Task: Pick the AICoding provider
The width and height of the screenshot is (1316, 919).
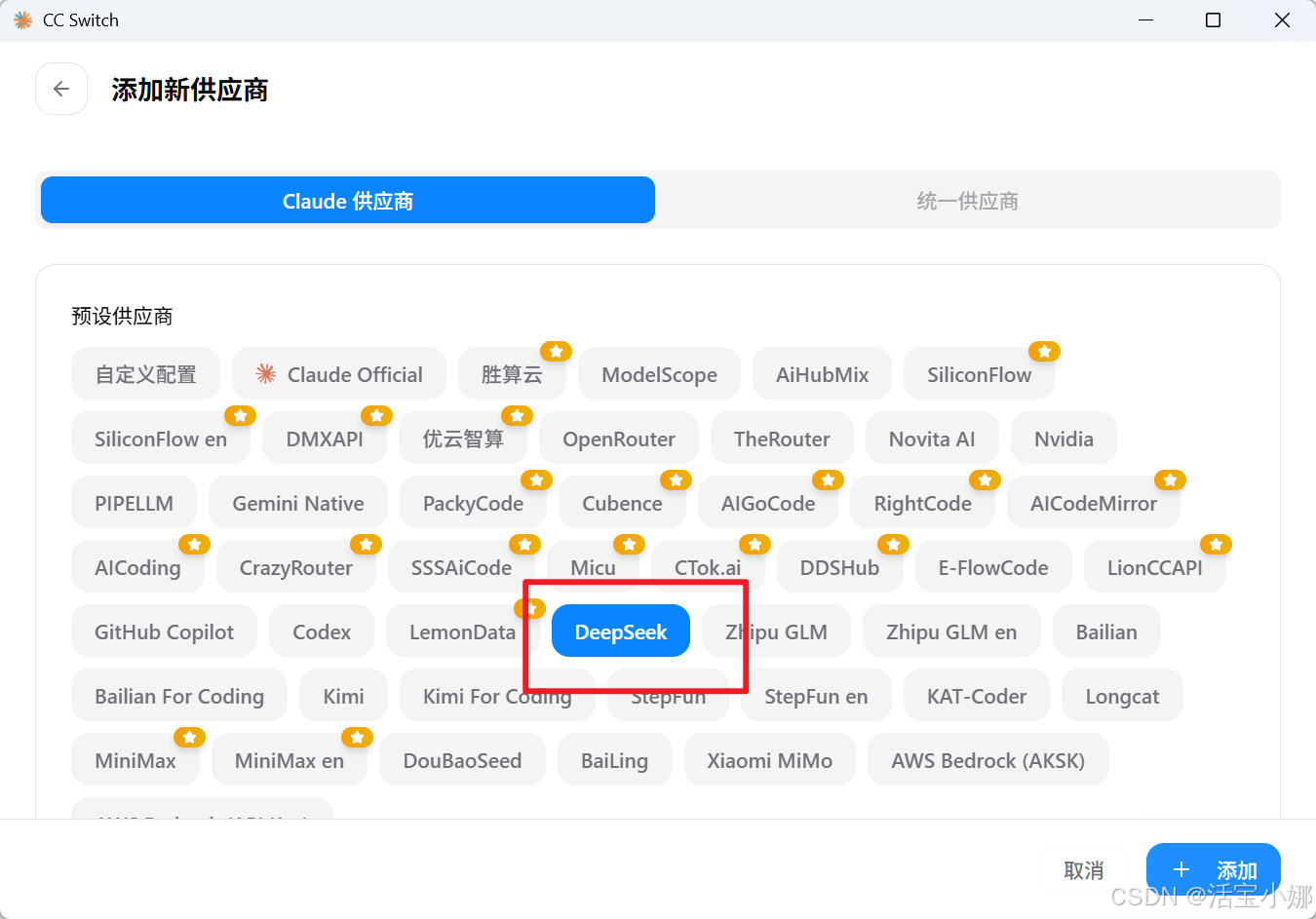Action: click(137, 567)
